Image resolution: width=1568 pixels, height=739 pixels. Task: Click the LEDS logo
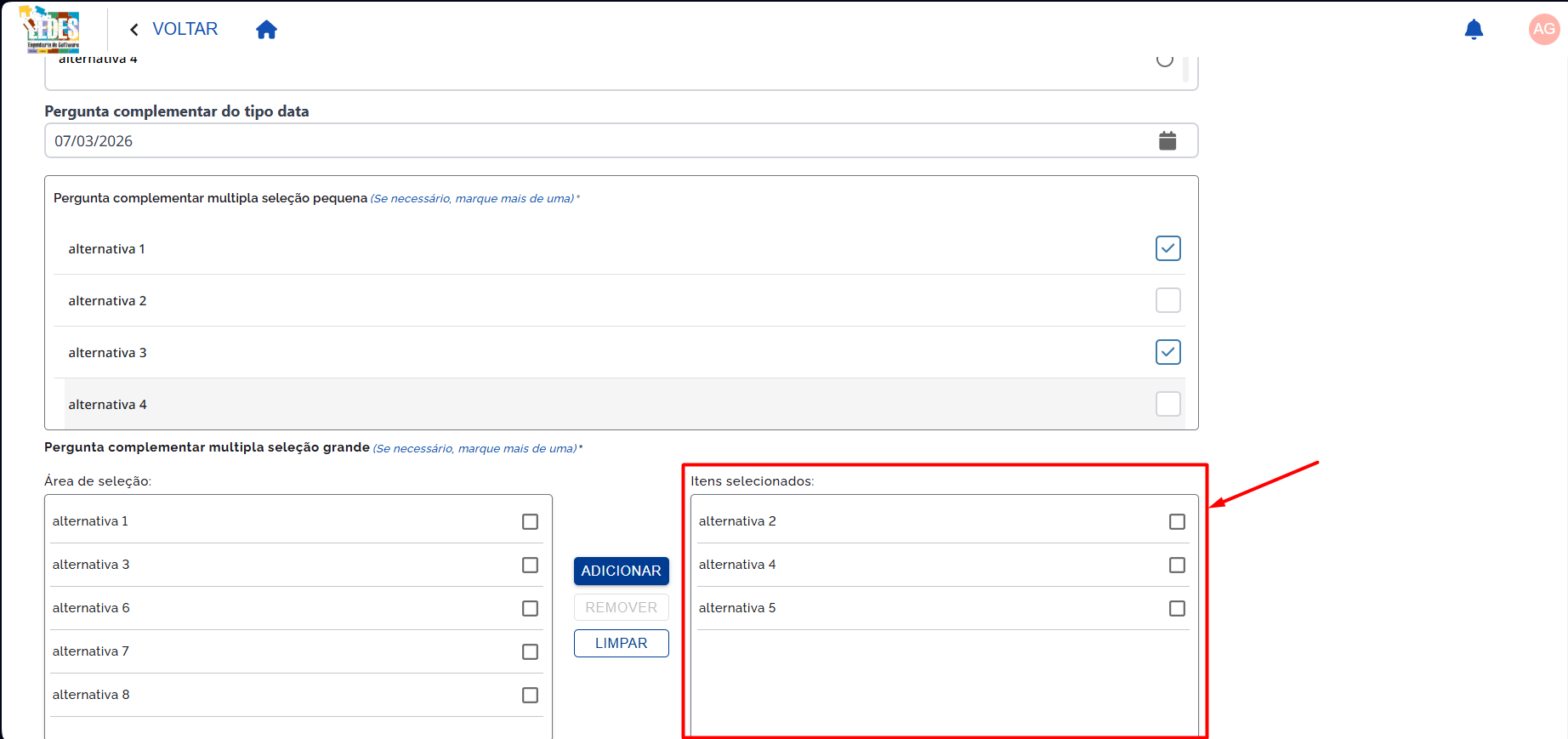(x=49, y=29)
